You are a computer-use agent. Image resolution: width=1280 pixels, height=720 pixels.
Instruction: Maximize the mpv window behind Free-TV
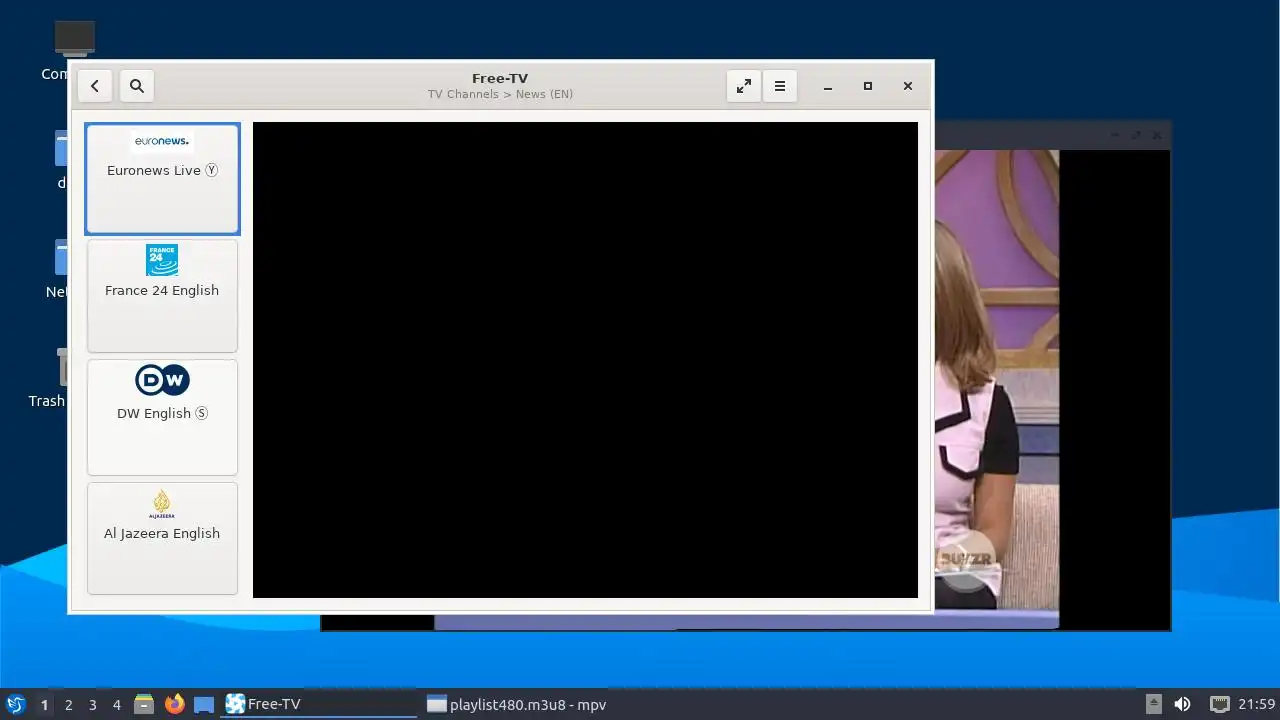pyautogui.click(x=1136, y=135)
